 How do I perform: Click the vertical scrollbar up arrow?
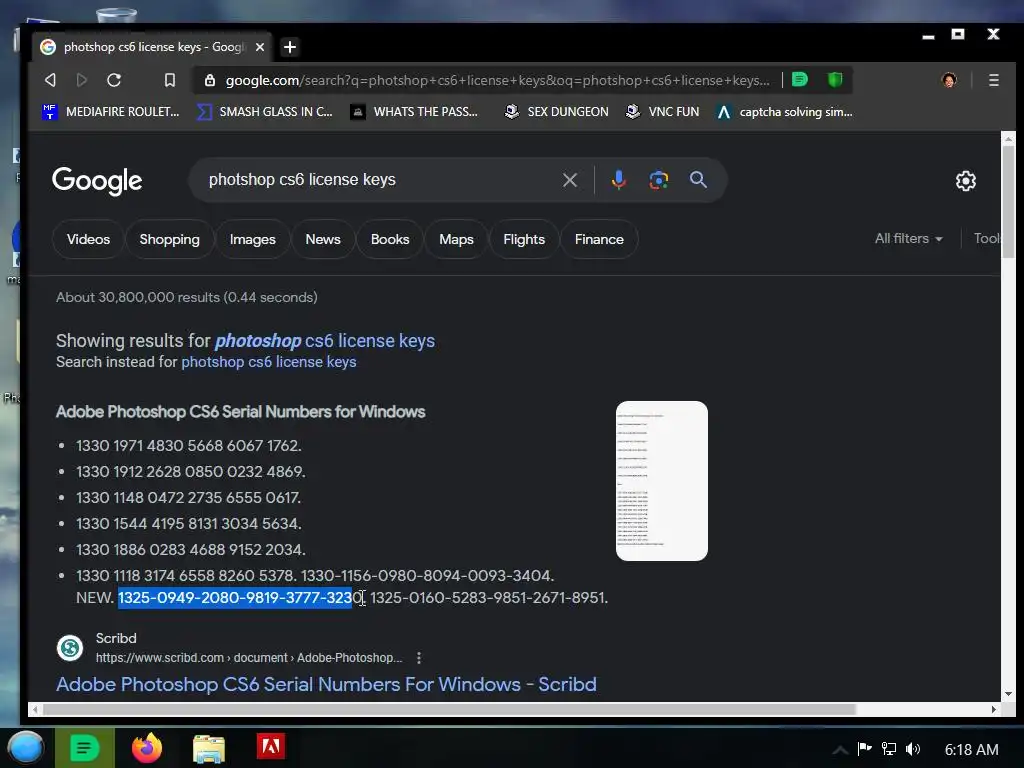point(1008,138)
